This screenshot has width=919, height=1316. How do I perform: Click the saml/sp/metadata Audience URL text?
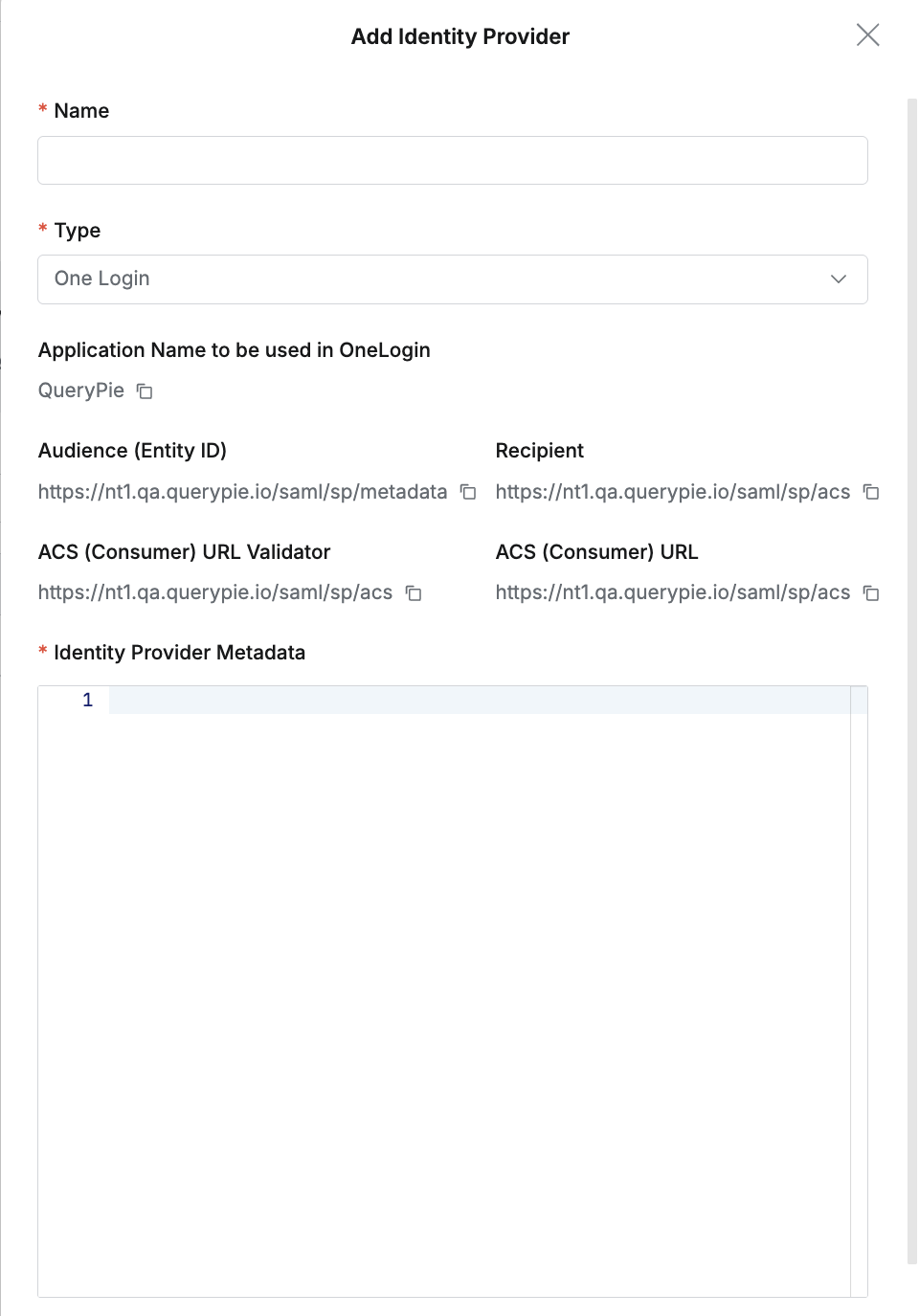[242, 492]
